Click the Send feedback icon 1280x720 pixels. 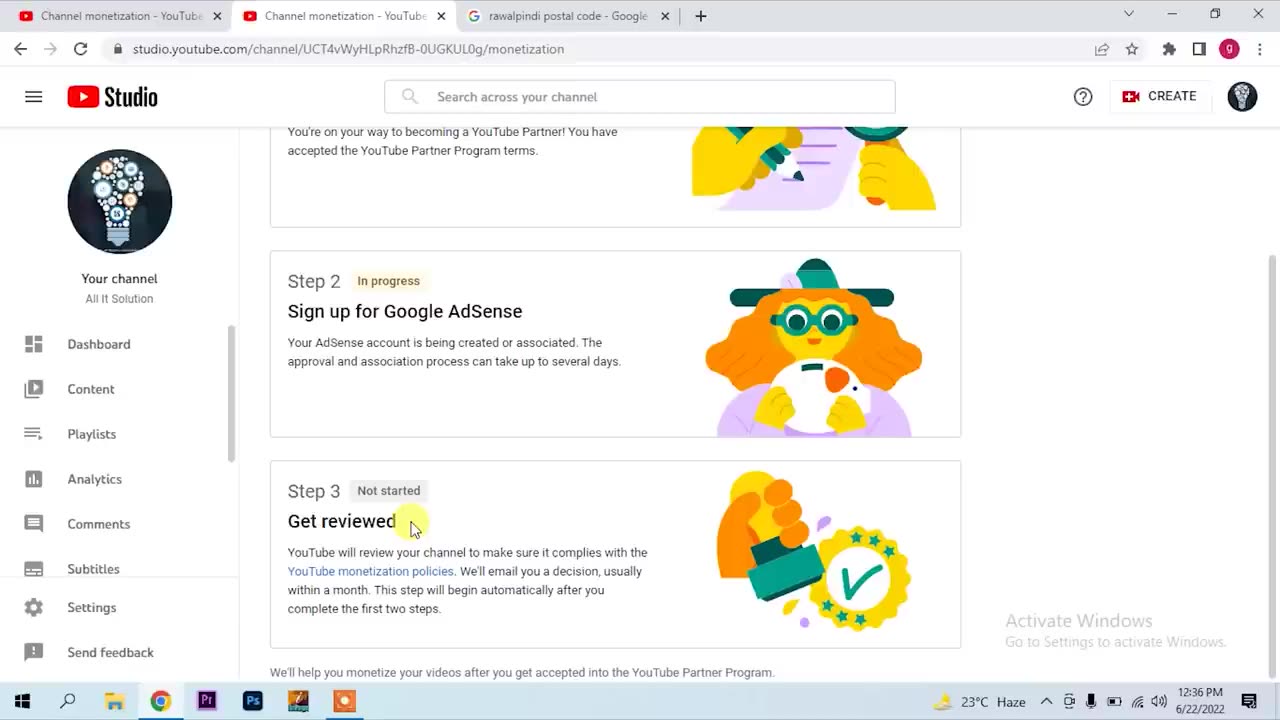pyautogui.click(x=34, y=653)
